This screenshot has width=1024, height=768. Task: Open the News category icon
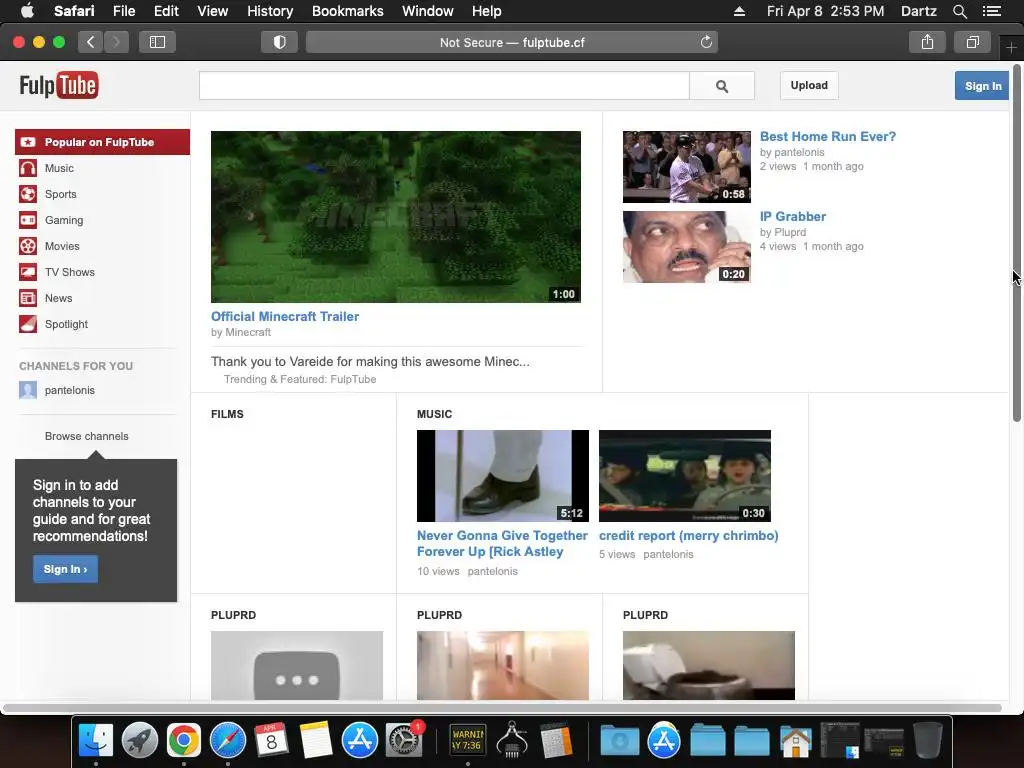tap(28, 298)
